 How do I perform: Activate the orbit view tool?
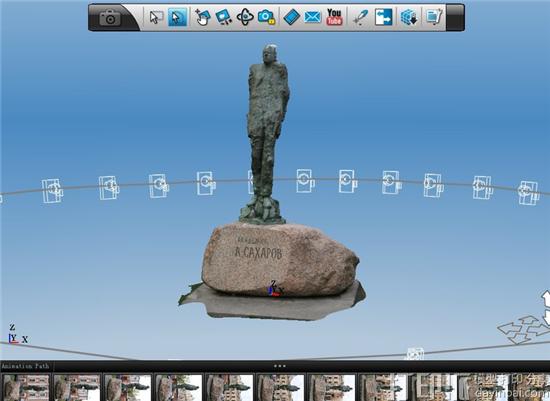pos(245,17)
